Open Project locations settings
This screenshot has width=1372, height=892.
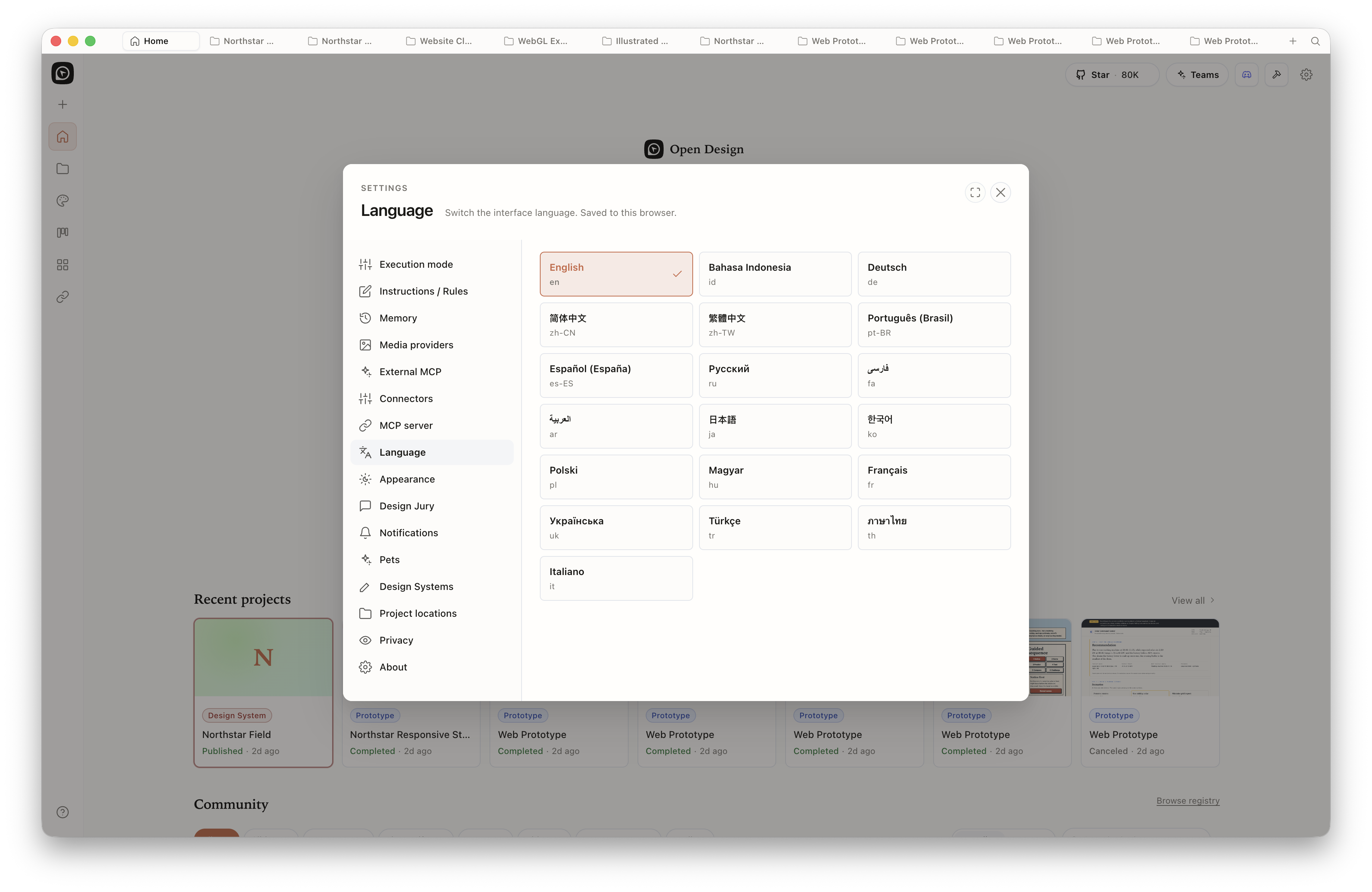tap(431, 613)
